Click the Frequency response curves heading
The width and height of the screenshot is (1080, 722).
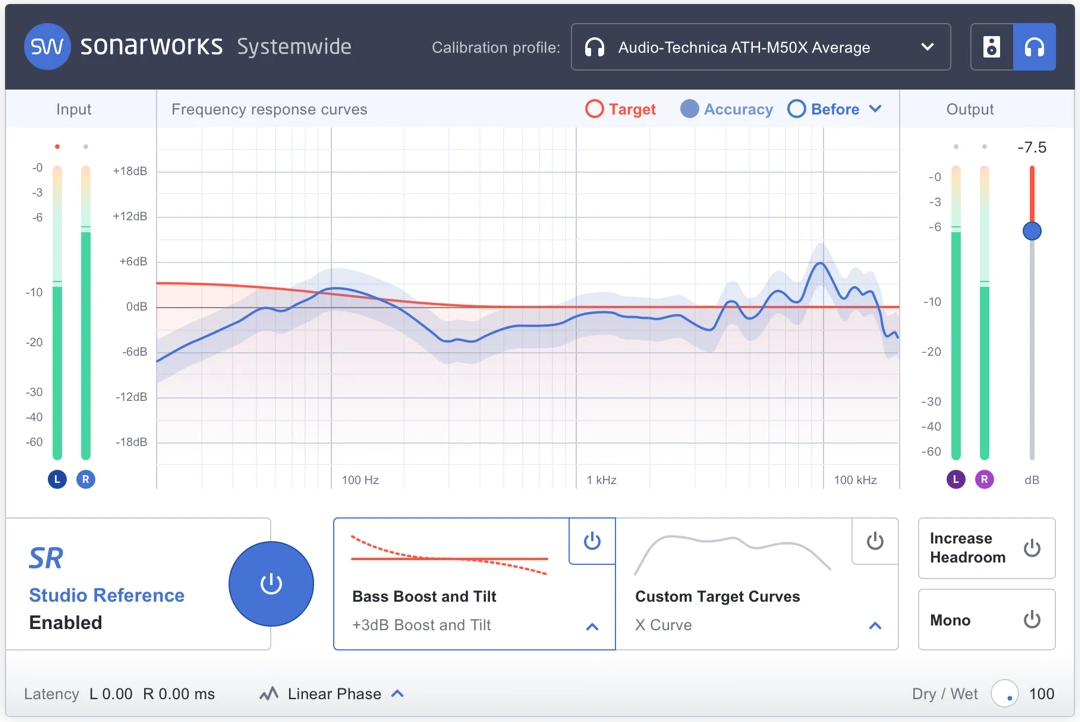269,109
